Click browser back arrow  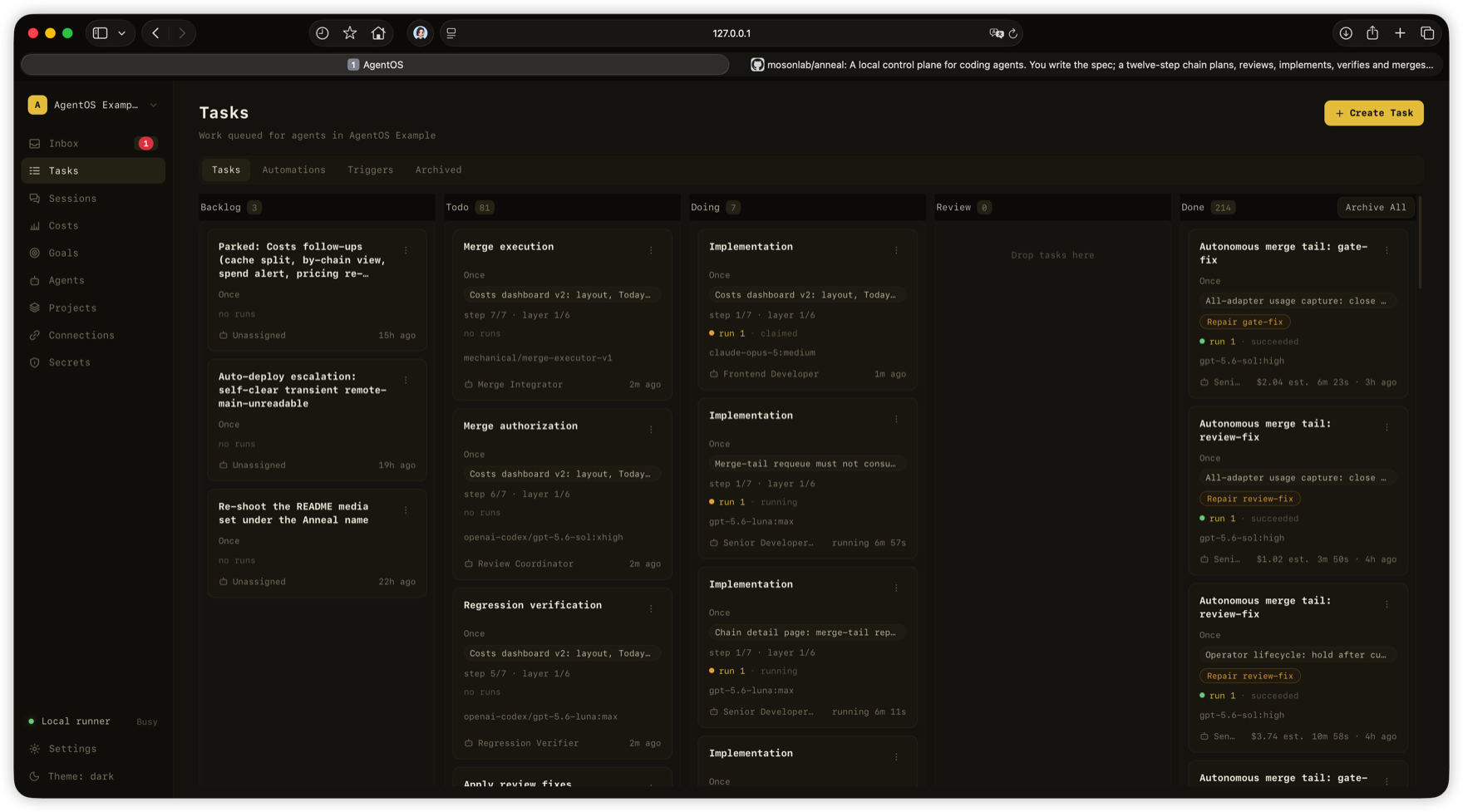[x=155, y=33]
